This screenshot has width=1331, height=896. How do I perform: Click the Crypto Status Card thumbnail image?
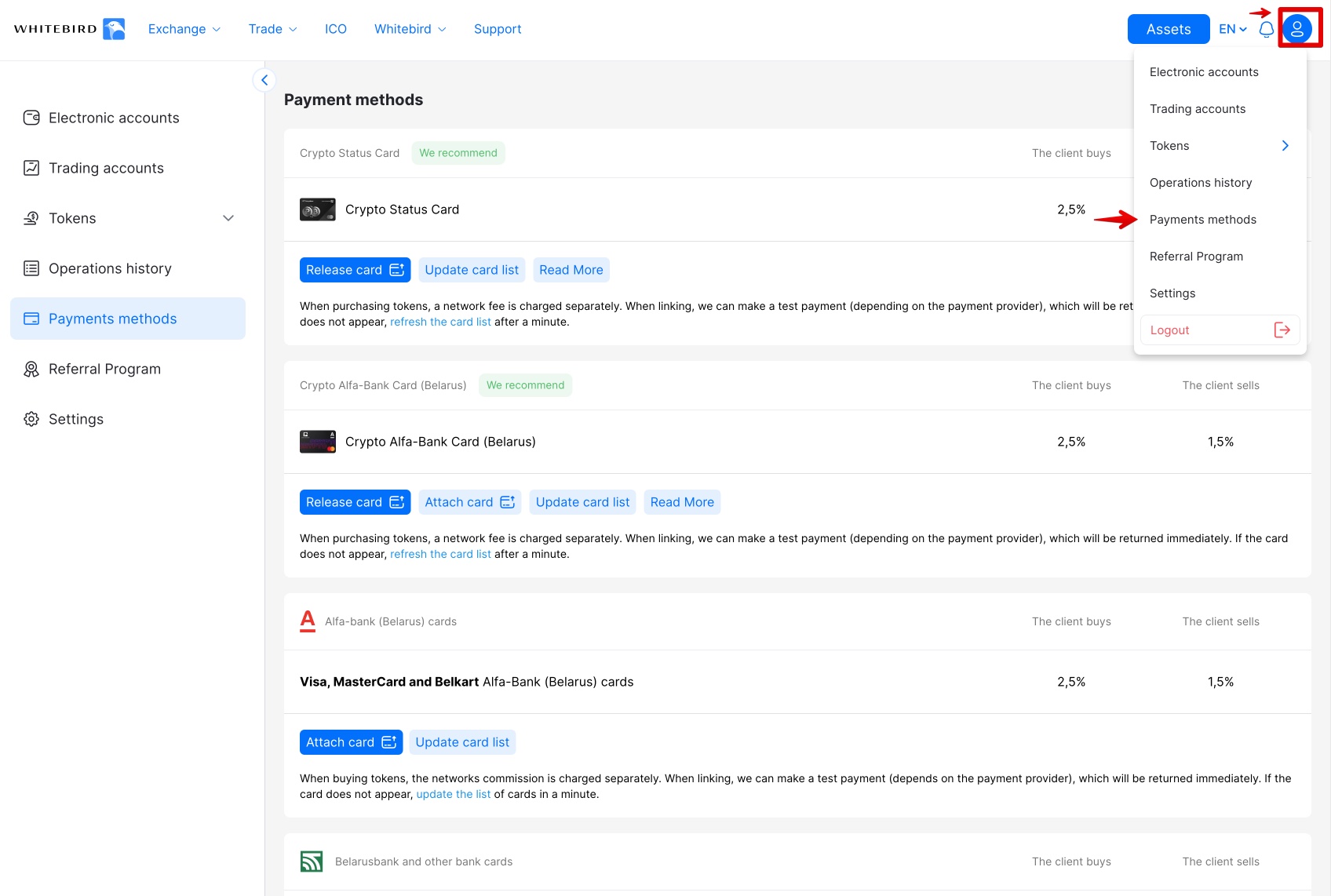[x=318, y=209]
